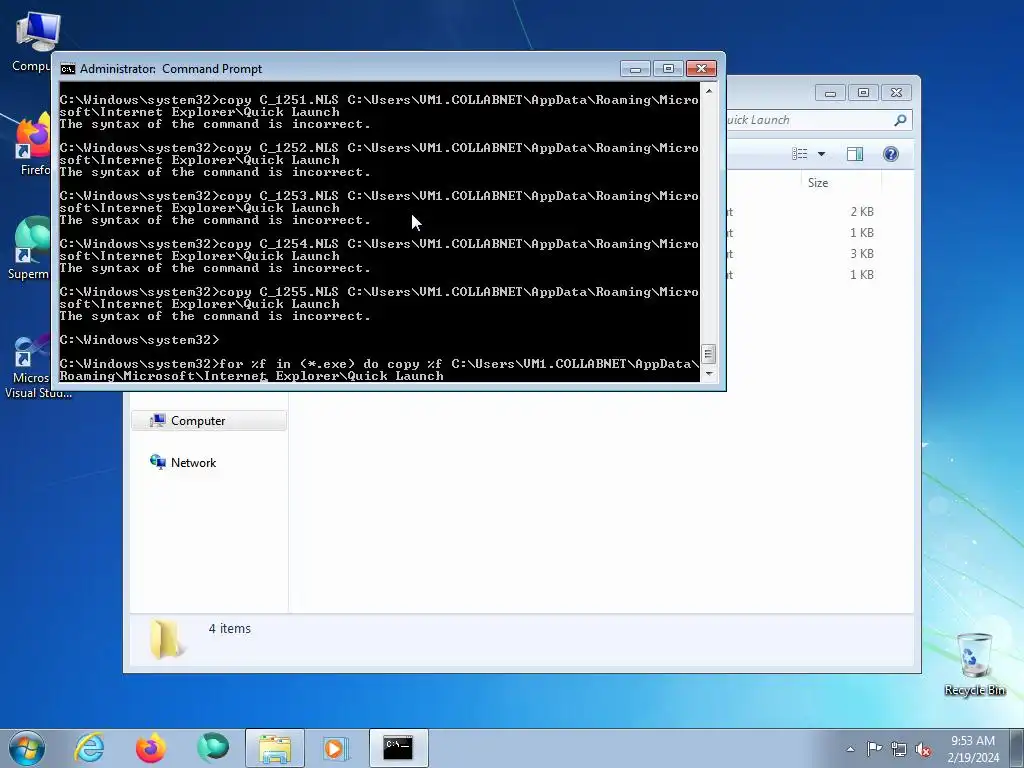This screenshot has height=768, width=1024.
Task: Close the Explorer window behind
Action: pos(897,93)
